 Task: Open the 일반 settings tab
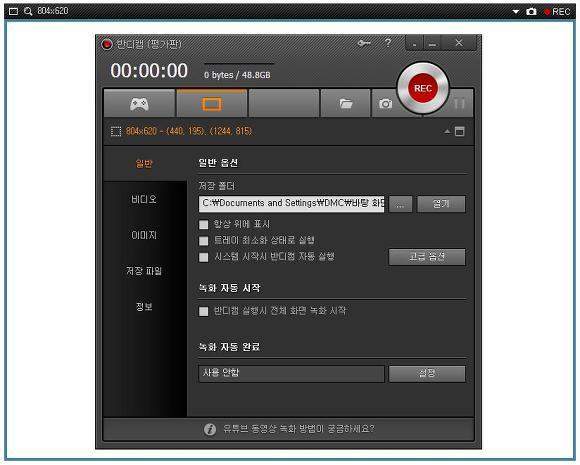click(144, 163)
